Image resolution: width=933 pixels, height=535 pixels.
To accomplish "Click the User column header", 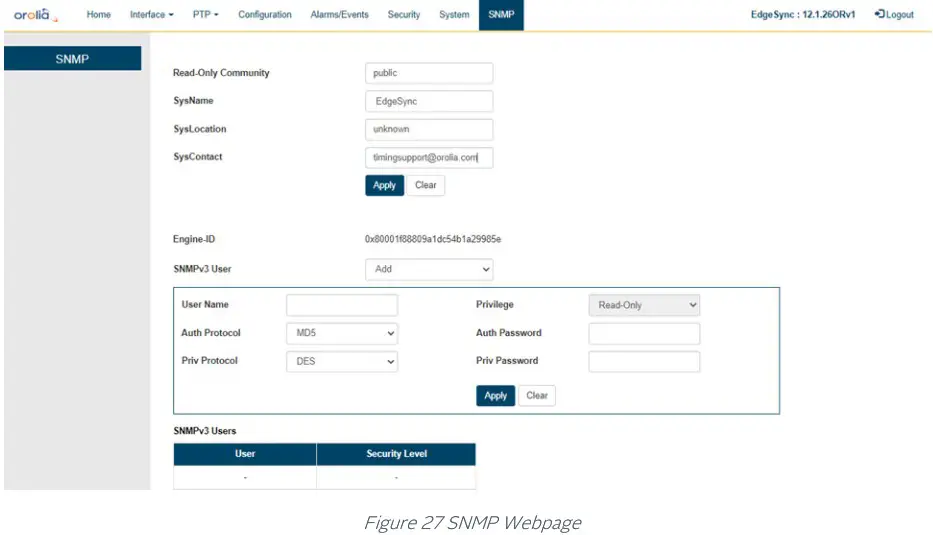I will tap(245, 453).
